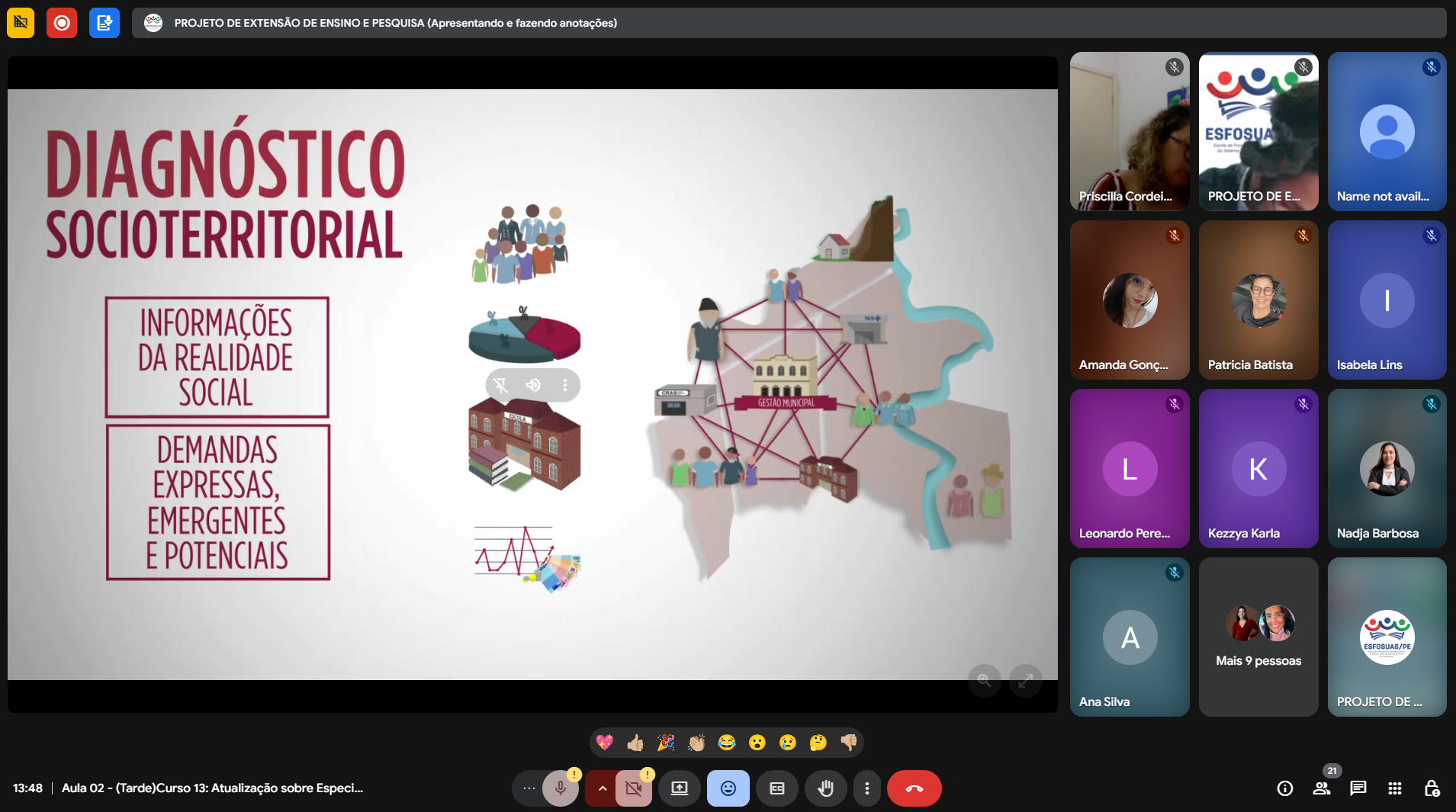The width and height of the screenshot is (1456, 812).
Task: Open the meeting details info icon
Action: click(x=1285, y=788)
